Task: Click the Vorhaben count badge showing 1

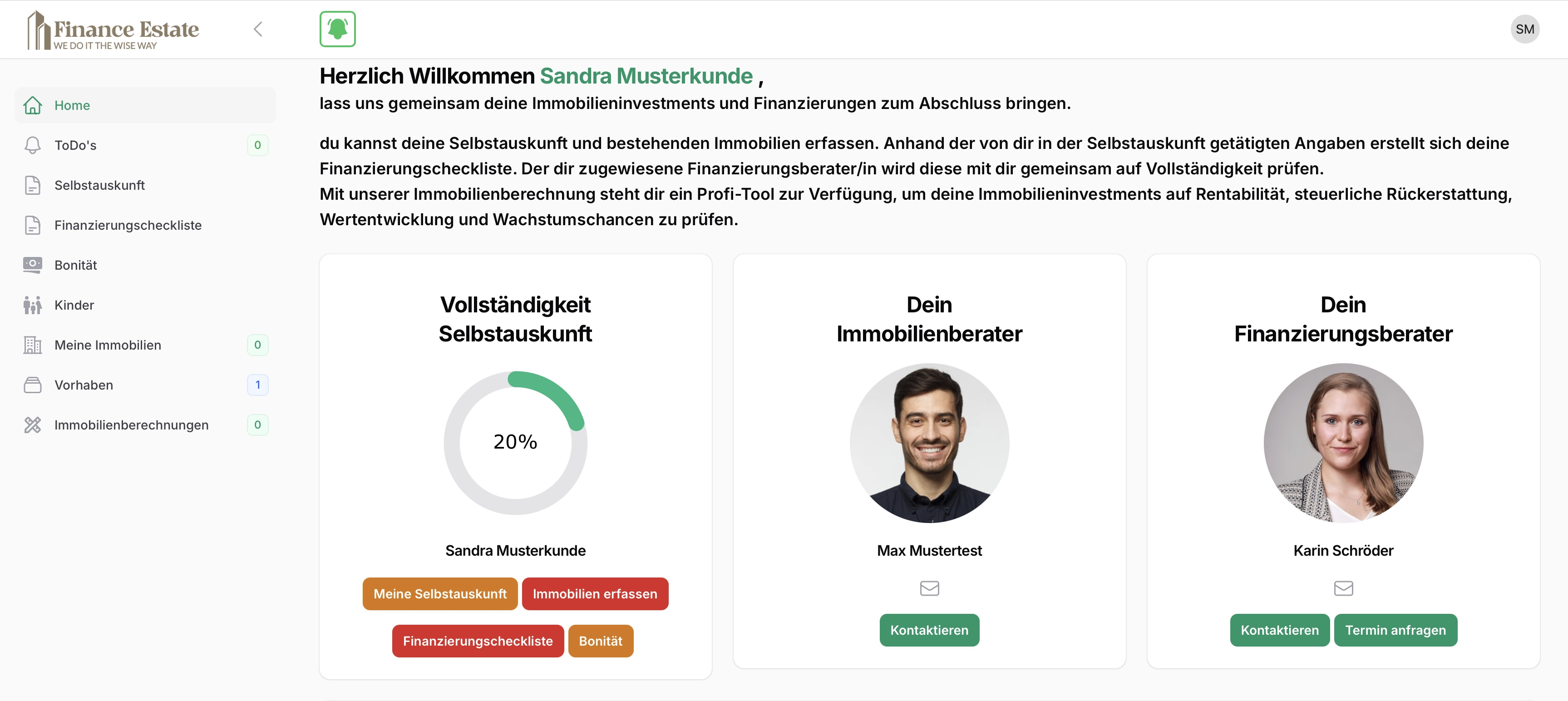Action: [x=257, y=385]
